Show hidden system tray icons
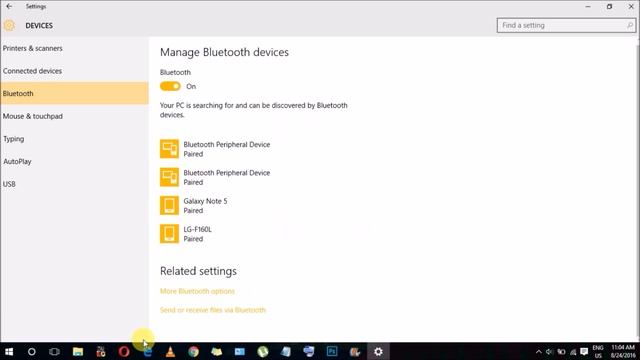640x360 pixels. [538, 351]
